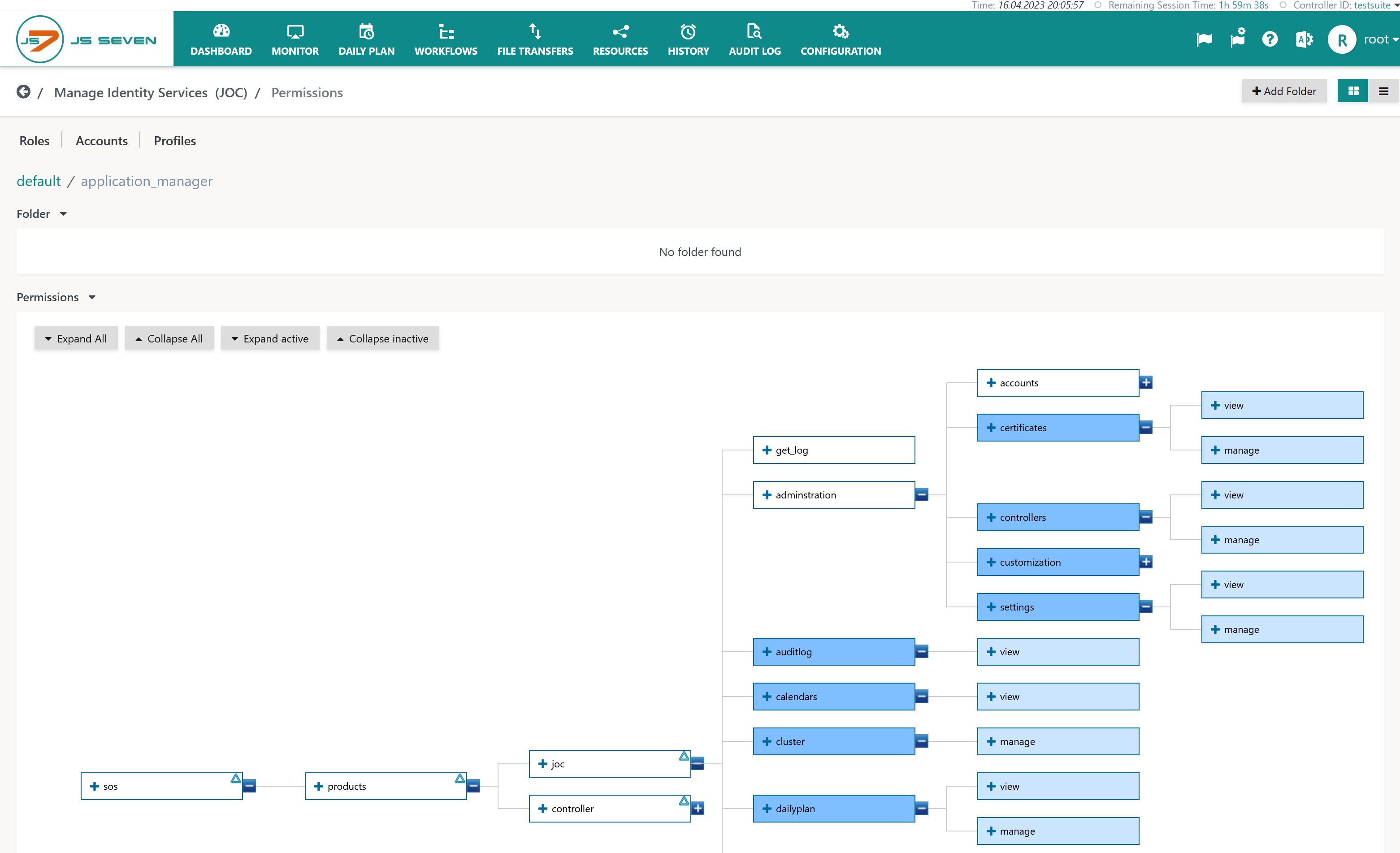Click the Add Folder button

pyautogui.click(x=1284, y=91)
